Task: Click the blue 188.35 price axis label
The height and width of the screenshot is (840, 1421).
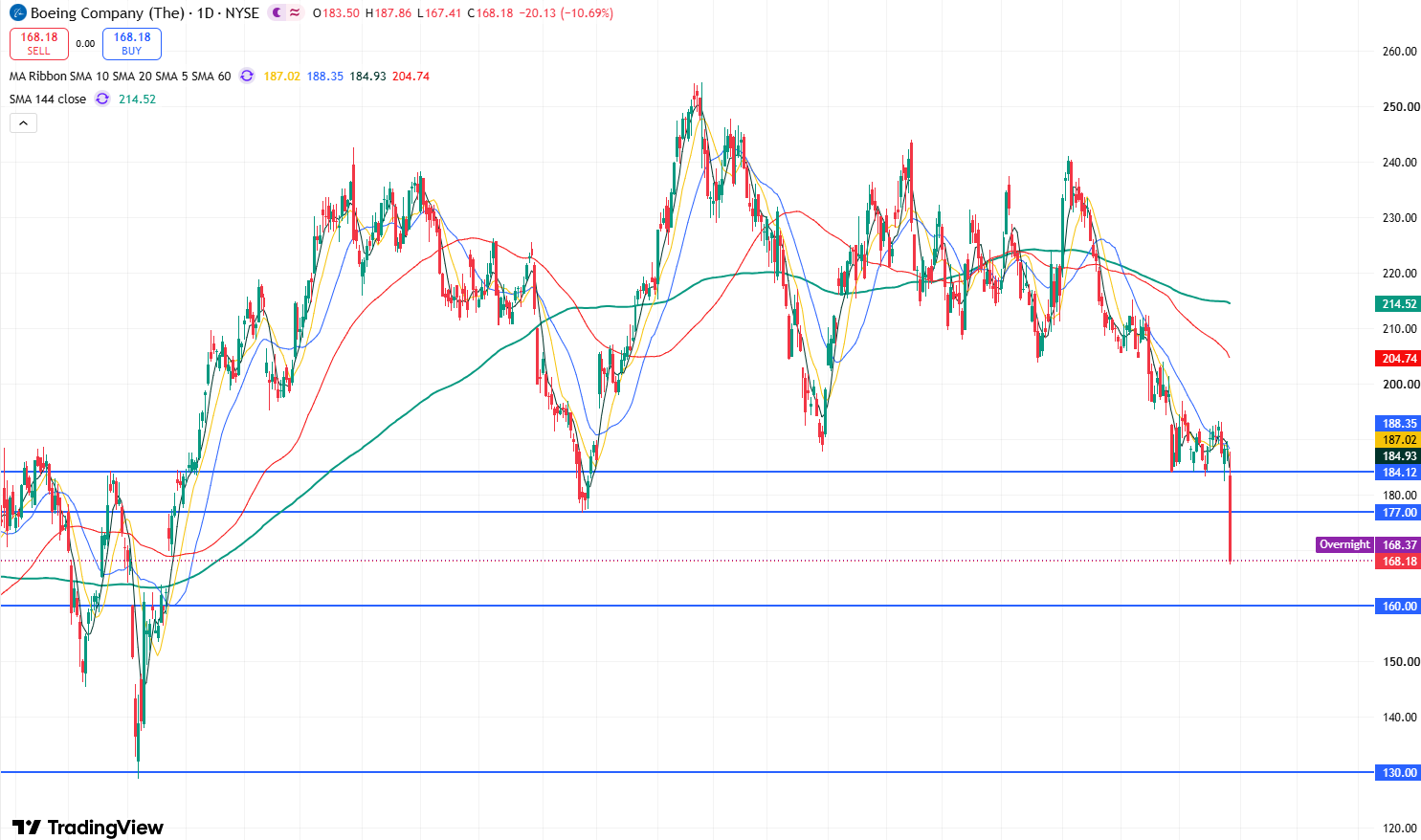Action: (x=1399, y=424)
